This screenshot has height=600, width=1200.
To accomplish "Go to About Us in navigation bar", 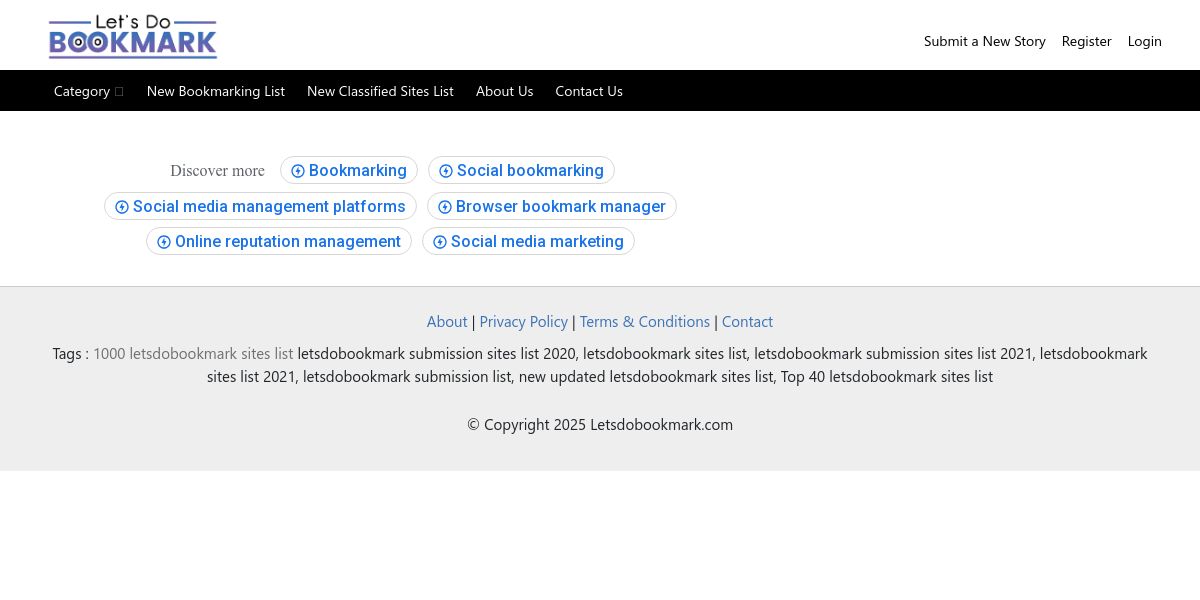I will pyautogui.click(x=504, y=91).
